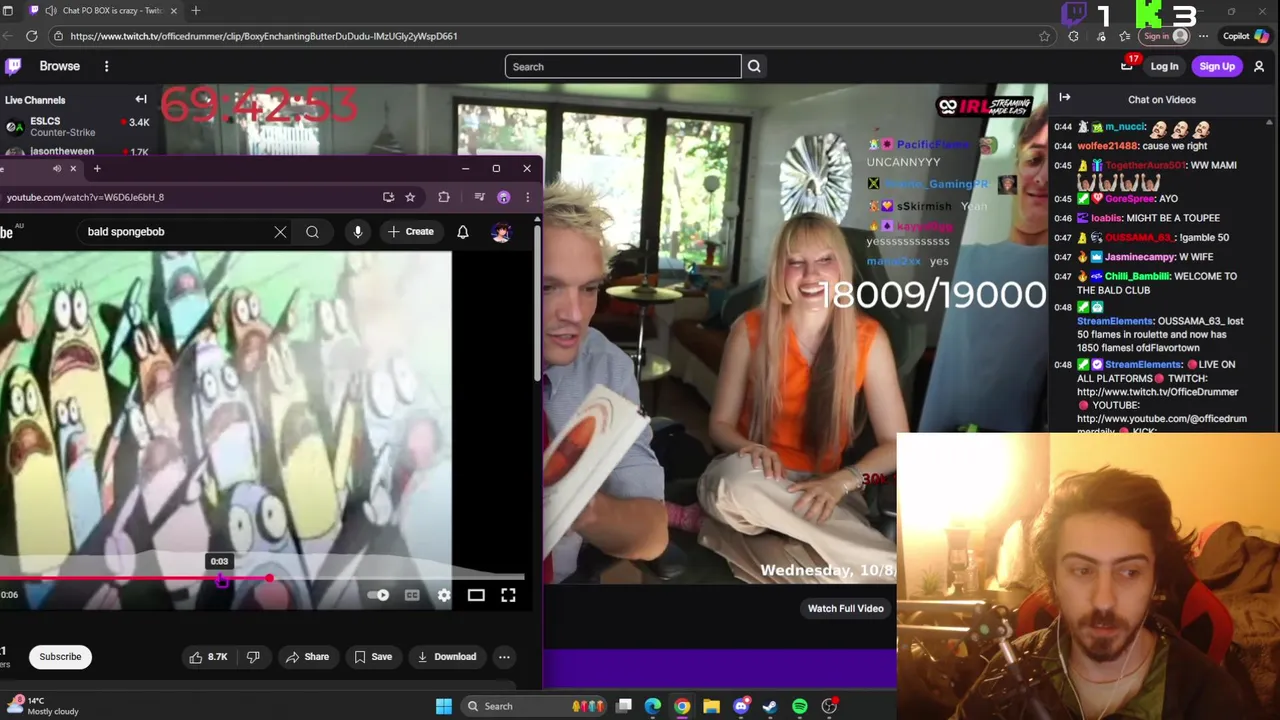Image resolution: width=1280 pixels, height=720 pixels.
Task: Toggle YouTube autoplay switch
Action: point(378,595)
